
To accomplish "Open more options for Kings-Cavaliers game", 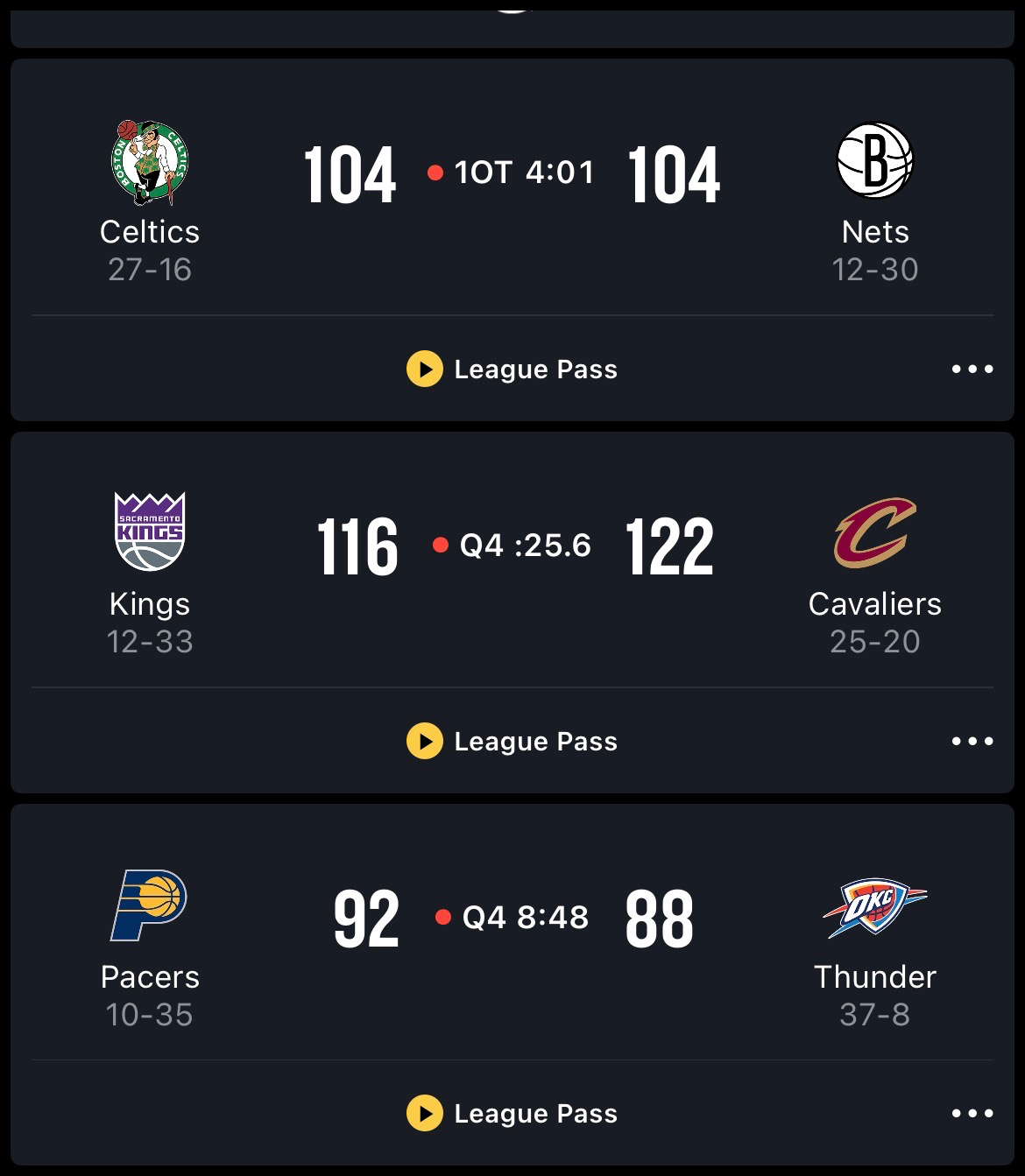I will (972, 741).
